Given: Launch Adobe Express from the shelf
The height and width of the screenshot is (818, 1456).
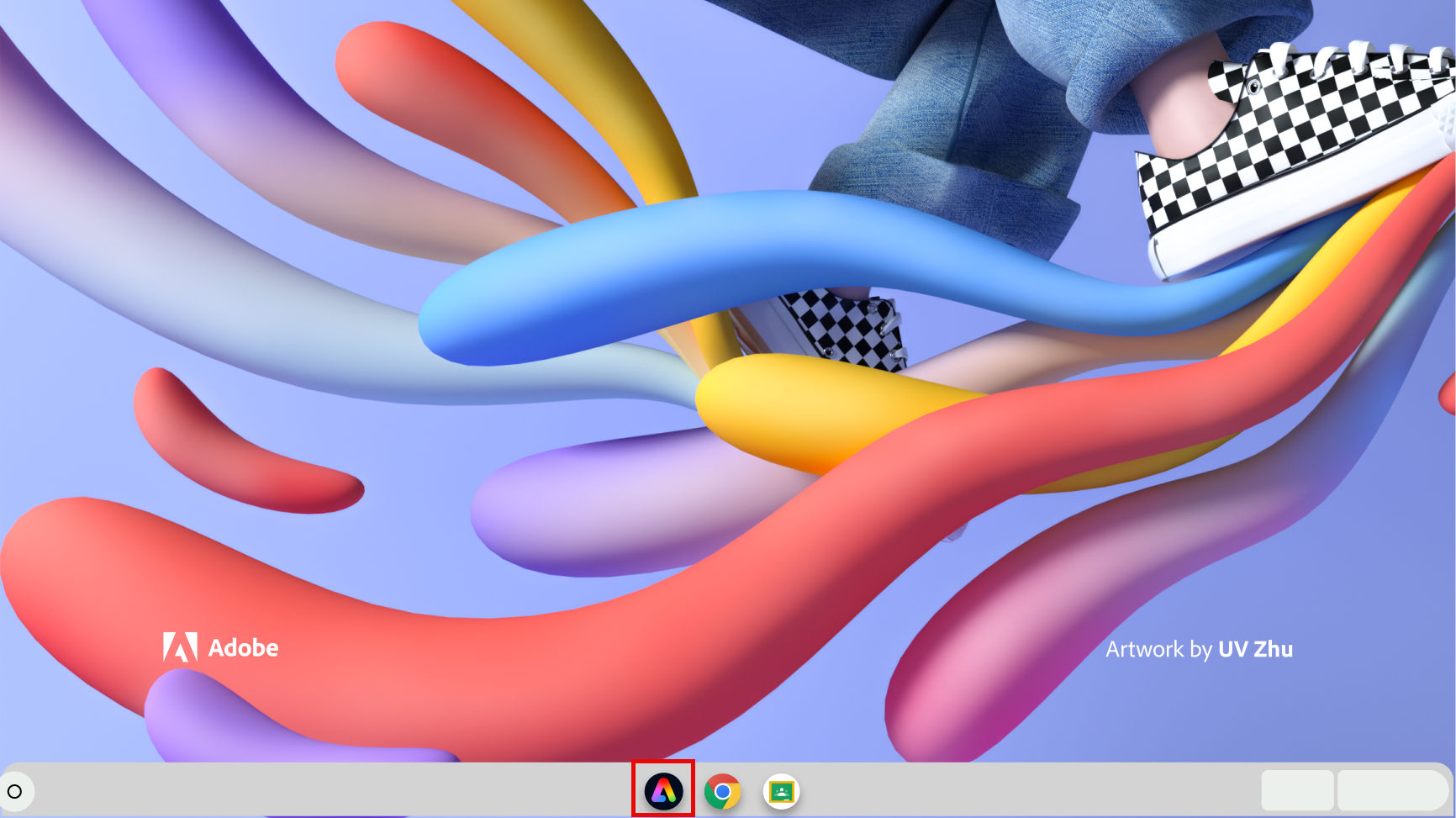Looking at the screenshot, I should click(x=663, y=791).
